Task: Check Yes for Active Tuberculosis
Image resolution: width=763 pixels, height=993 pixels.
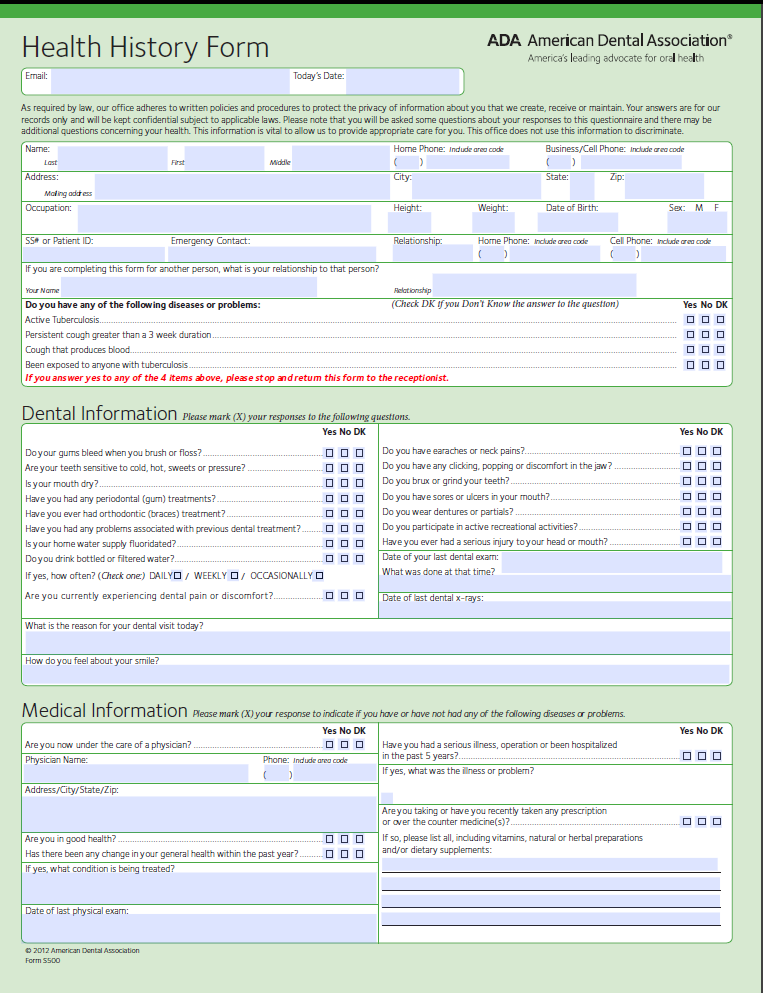Action: [690, 320]
